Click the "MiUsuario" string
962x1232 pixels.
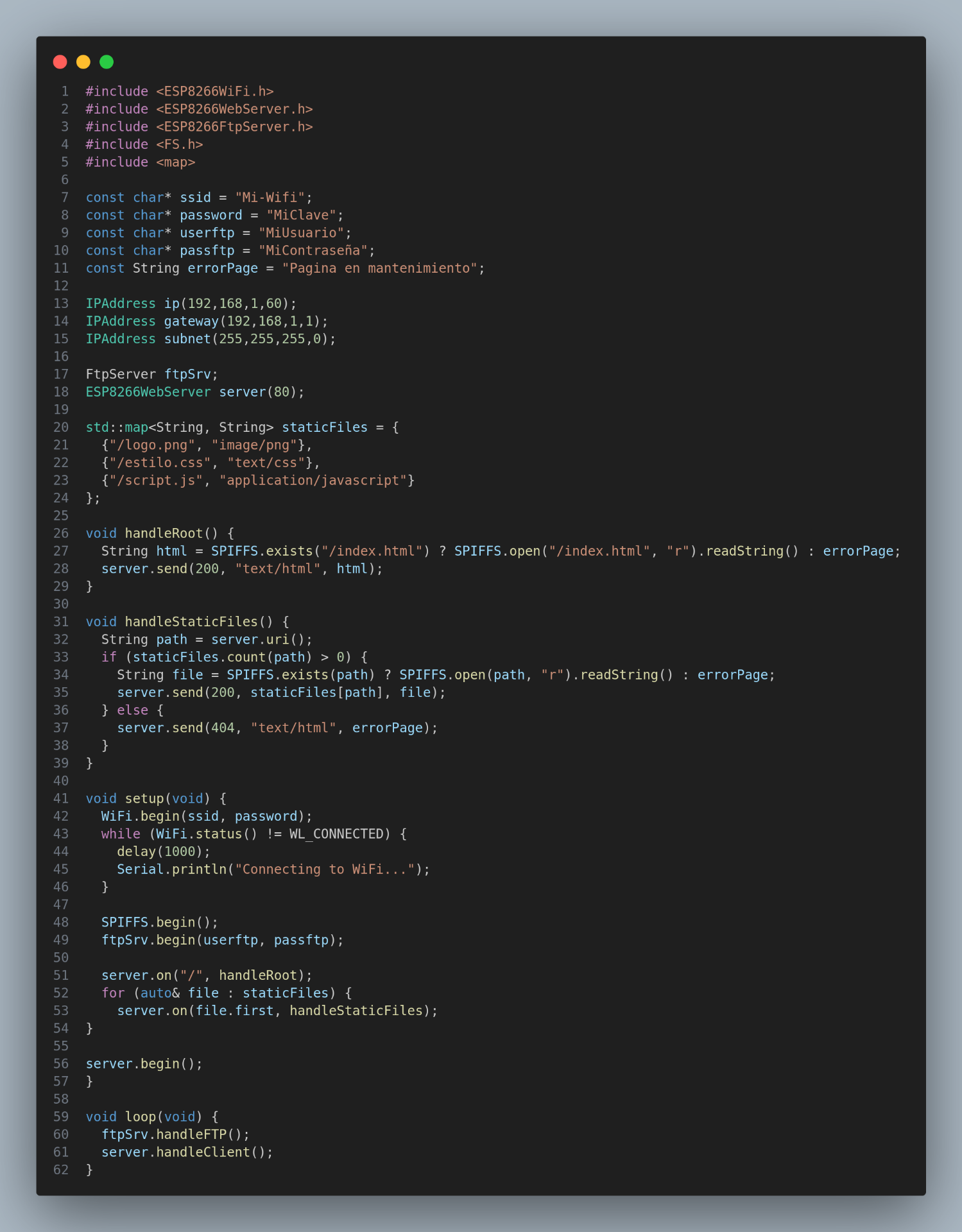click(302, 232)
